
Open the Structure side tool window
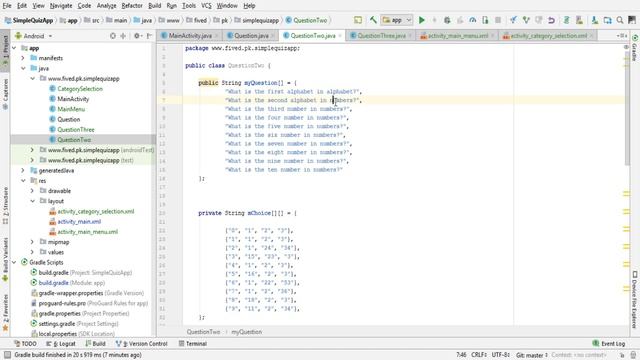(x=5, y=205)
